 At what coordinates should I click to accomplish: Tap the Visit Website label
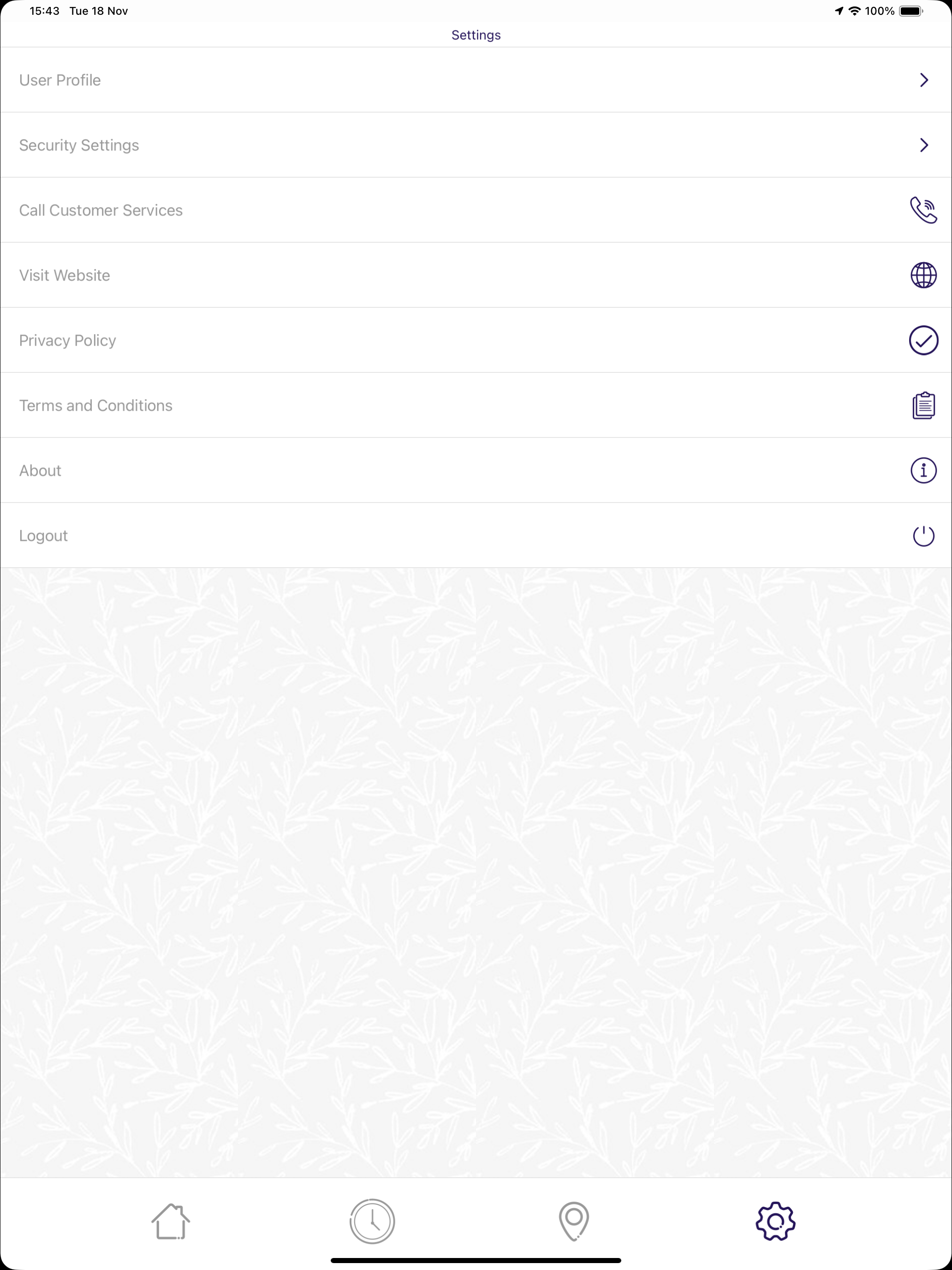pyautogui.click(x=64, y=275)
